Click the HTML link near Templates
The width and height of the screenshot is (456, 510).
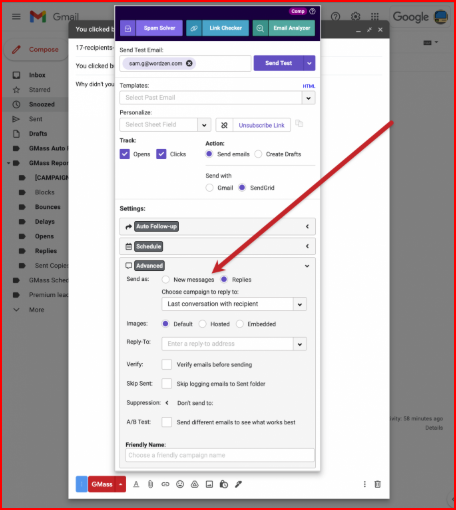[309, 86]
